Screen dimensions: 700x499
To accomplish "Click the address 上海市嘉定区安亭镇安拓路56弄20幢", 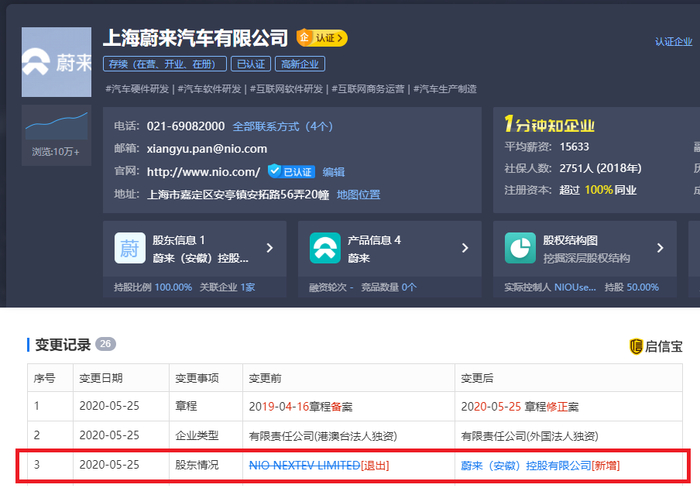I will click(x=238, y=195).
